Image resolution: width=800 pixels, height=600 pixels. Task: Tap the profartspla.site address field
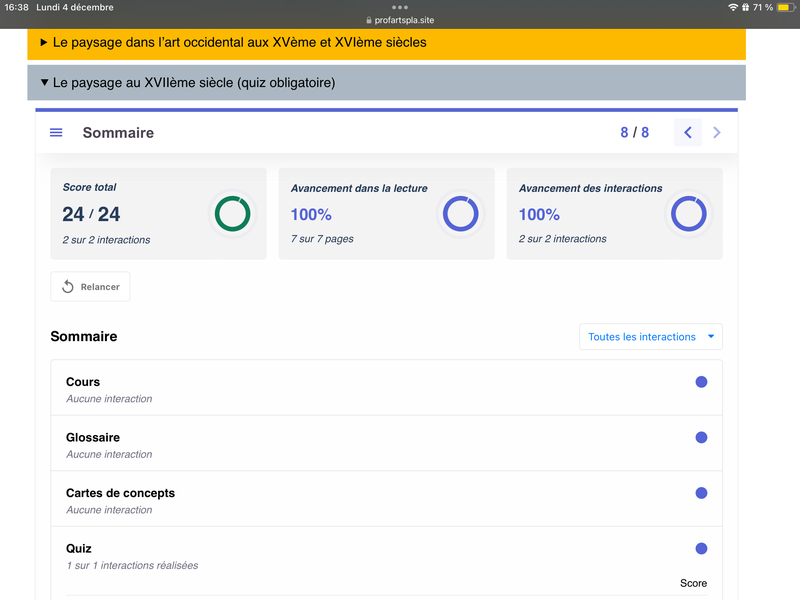click(400, 20)
